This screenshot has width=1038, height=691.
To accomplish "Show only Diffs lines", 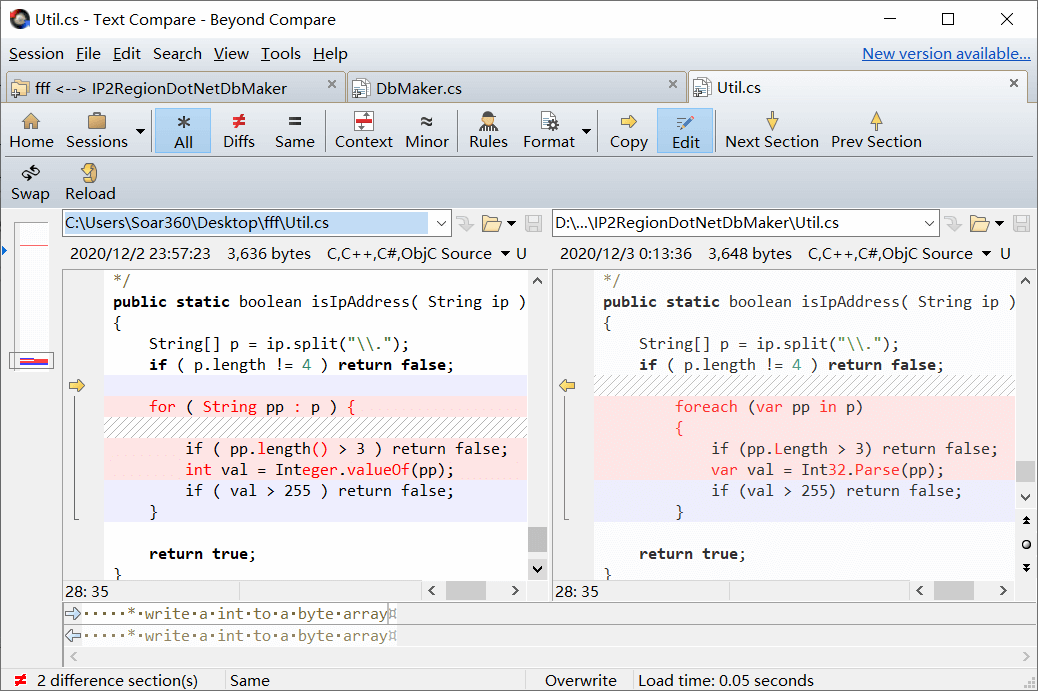I will click(238, 130).
